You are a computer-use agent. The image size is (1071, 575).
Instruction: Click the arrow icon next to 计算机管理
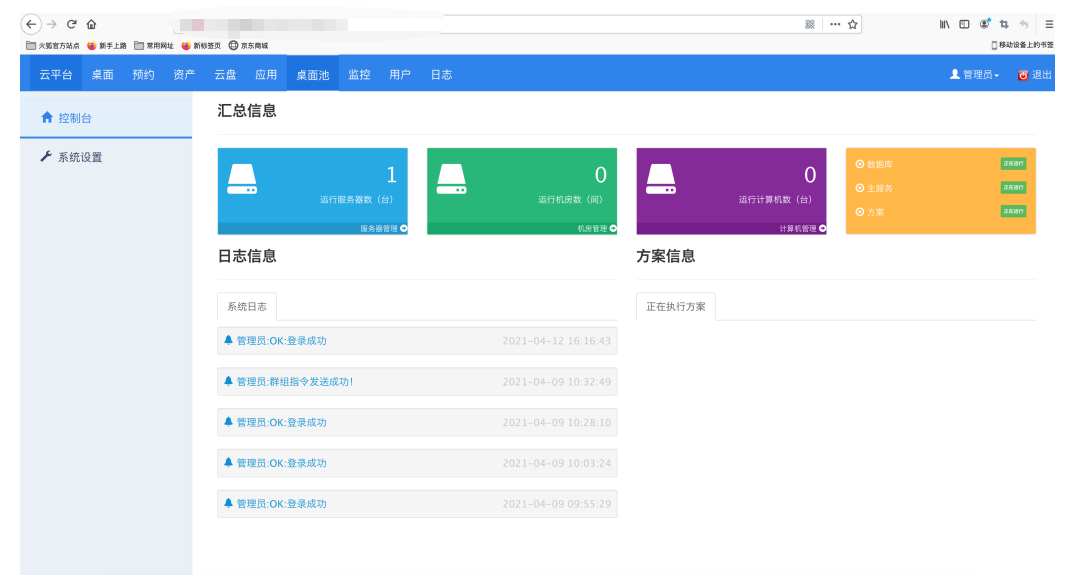tap(822, 228)
